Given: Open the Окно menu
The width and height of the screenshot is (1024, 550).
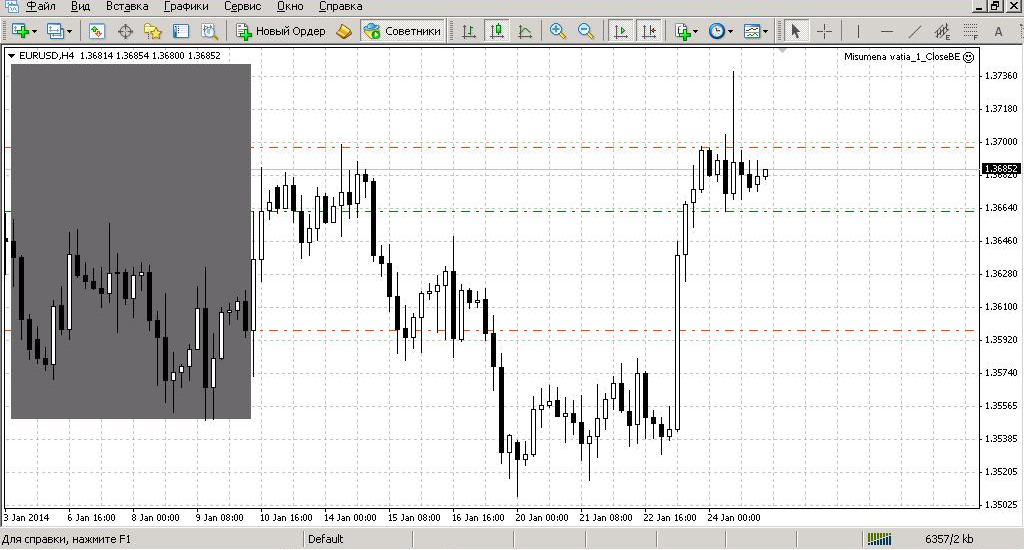Looking at the screenshot, I should coord(290,7).
